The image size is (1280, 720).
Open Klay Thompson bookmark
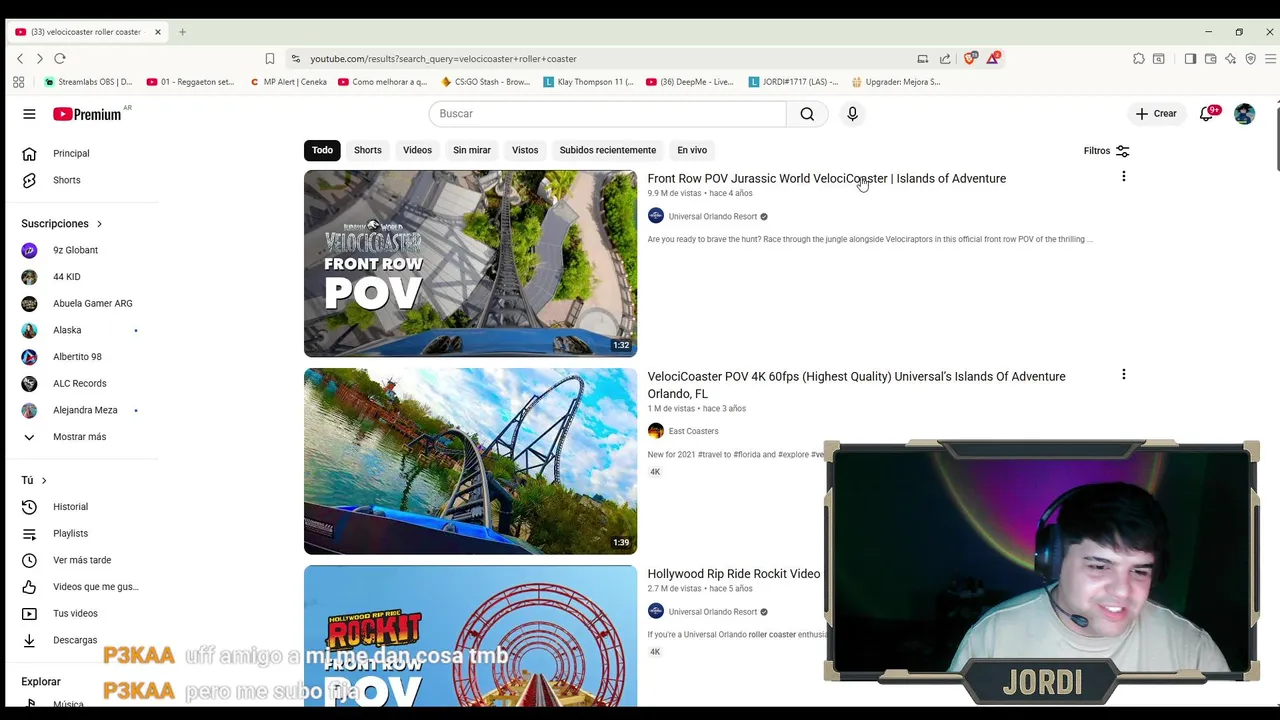tap(588, 82)
